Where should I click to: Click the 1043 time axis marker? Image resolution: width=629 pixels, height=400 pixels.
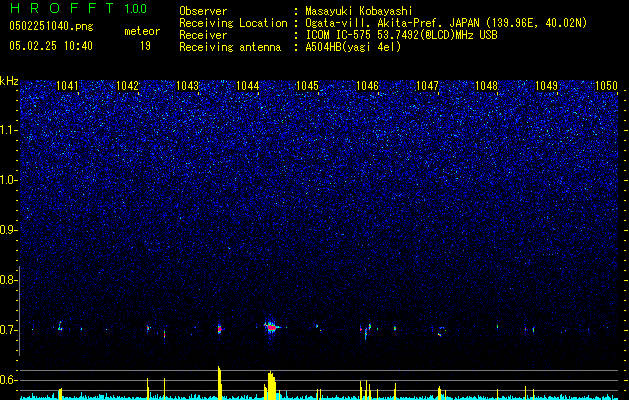187,85
